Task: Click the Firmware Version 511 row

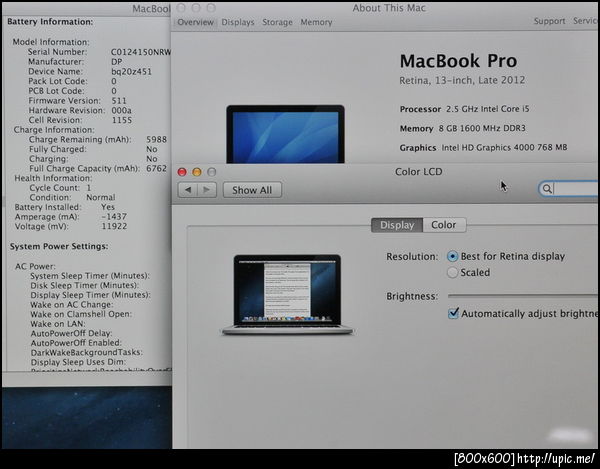Action: 77,101
